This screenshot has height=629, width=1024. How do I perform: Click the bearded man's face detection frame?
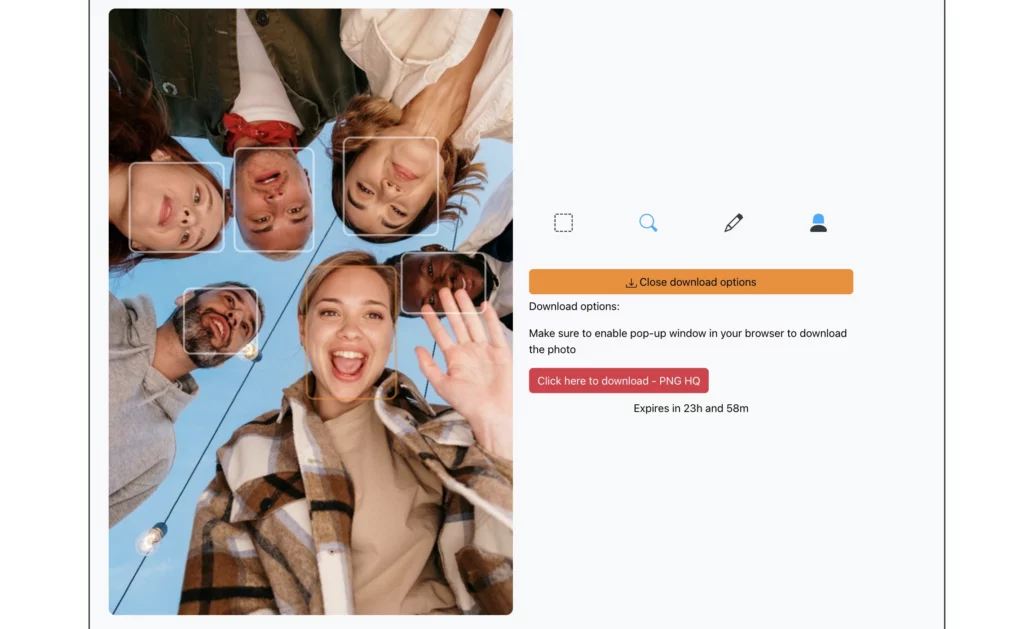tap(224, 323)
